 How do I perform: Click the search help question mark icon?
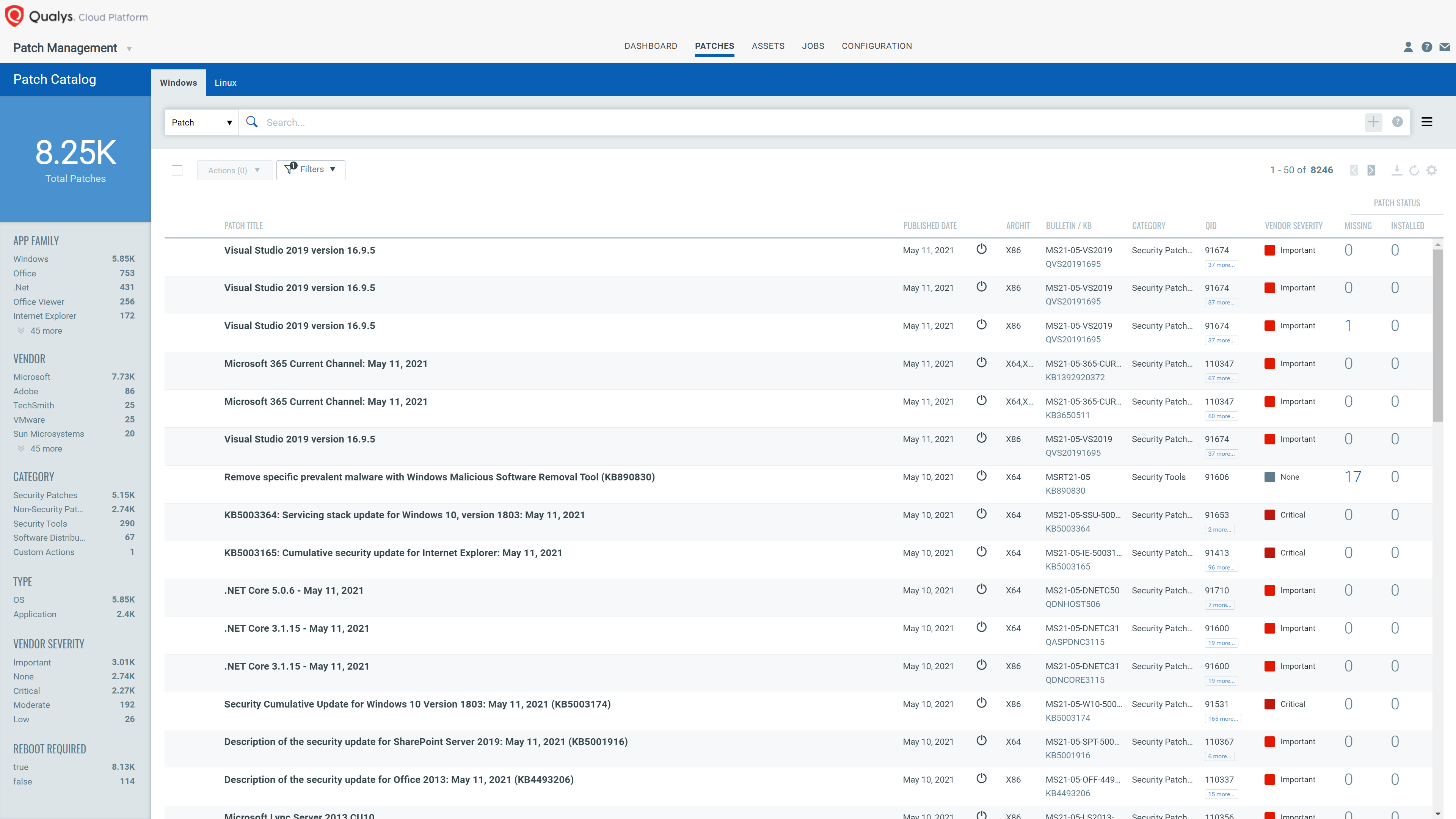click(x=1398, y=122)
